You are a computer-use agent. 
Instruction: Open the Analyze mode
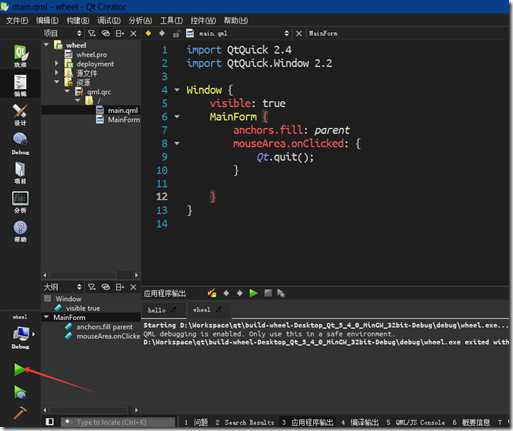tap(20, 202)
